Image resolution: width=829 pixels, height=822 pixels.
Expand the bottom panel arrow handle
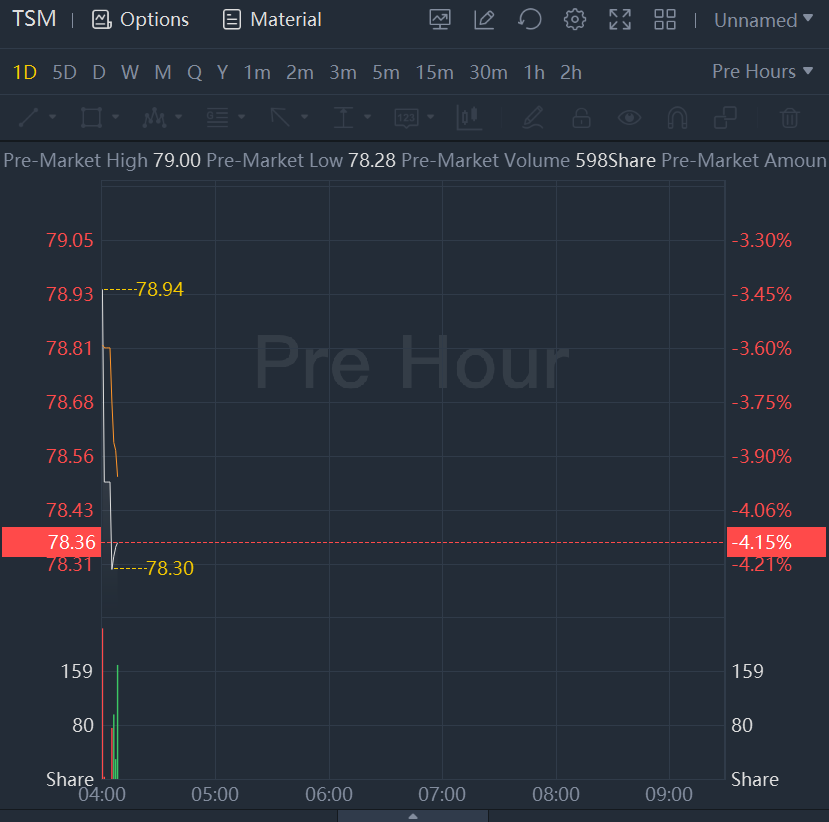[414, 816]
